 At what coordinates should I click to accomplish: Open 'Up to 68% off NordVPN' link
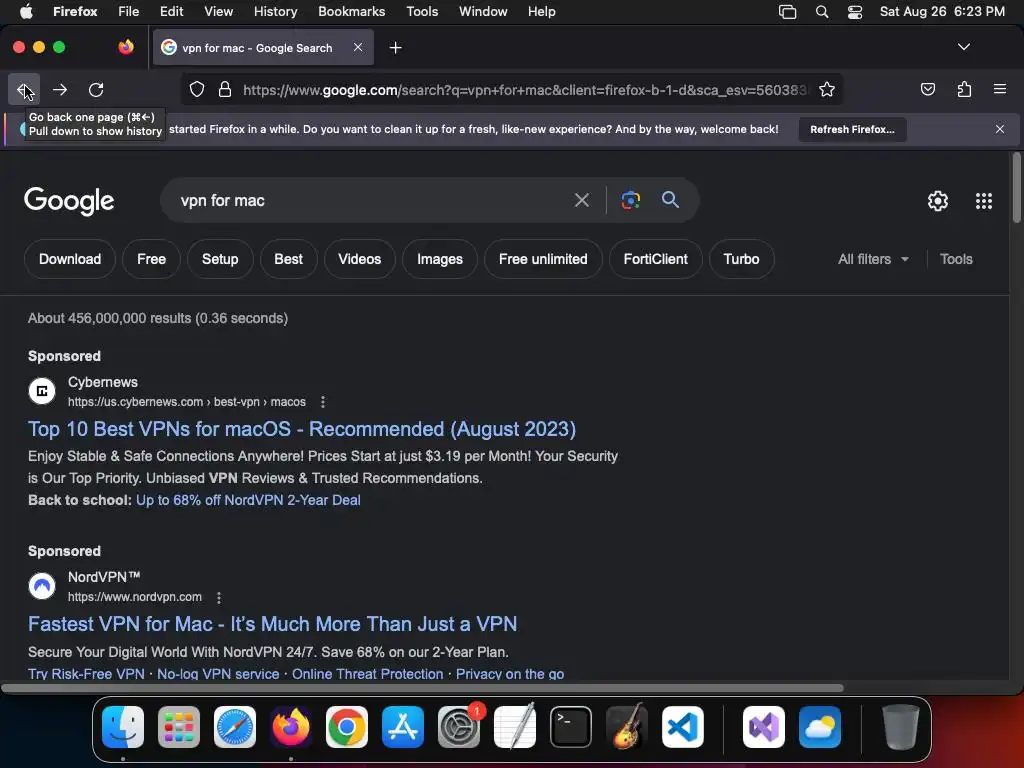[248, 500]
